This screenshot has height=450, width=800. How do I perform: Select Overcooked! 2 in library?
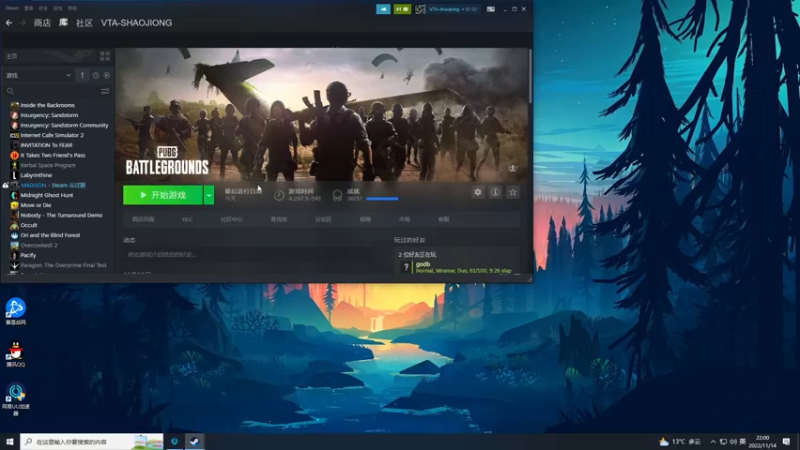[39, 245]
